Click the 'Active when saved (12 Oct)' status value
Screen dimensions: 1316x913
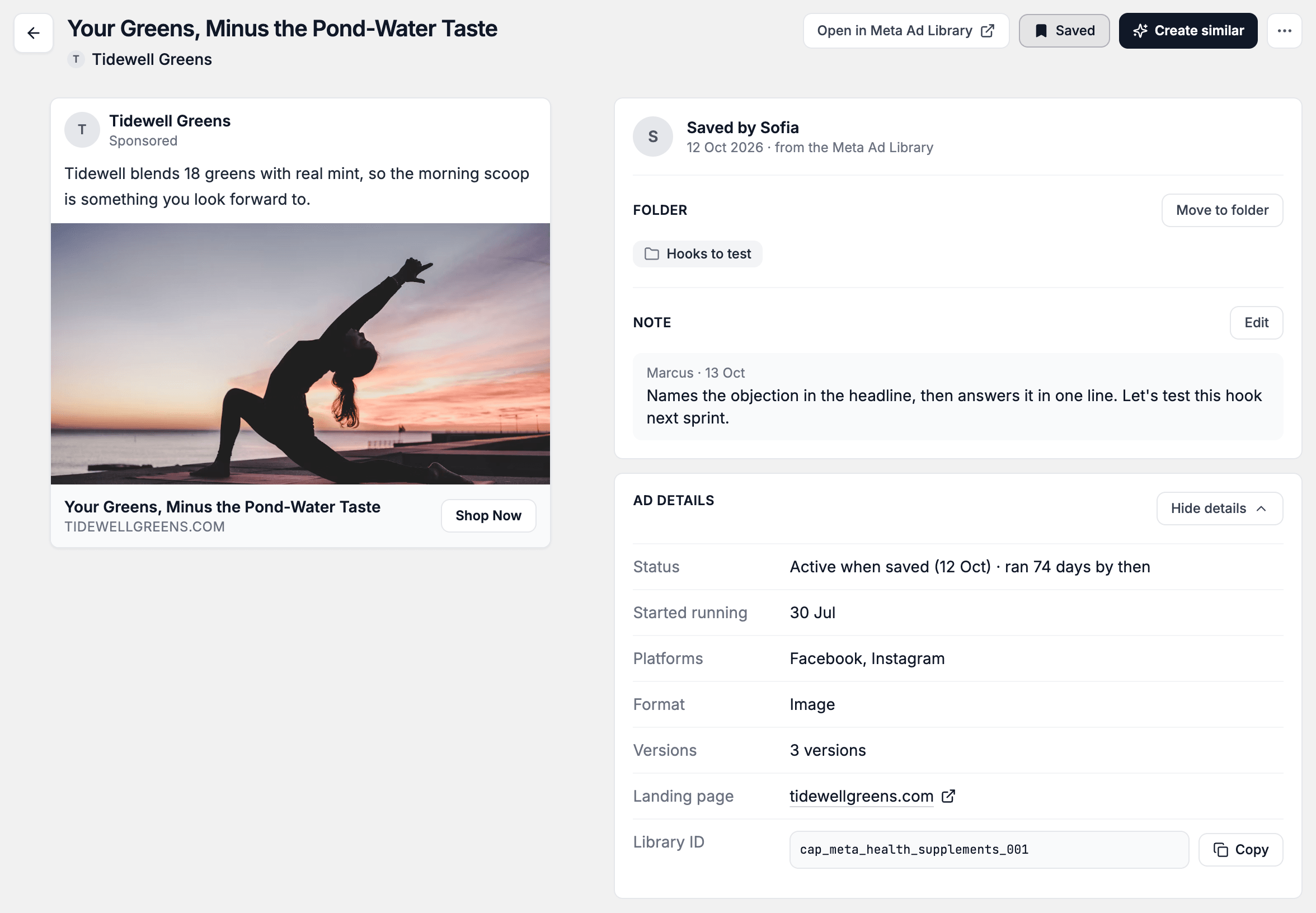pyautogui.click(x=970, y=566)
